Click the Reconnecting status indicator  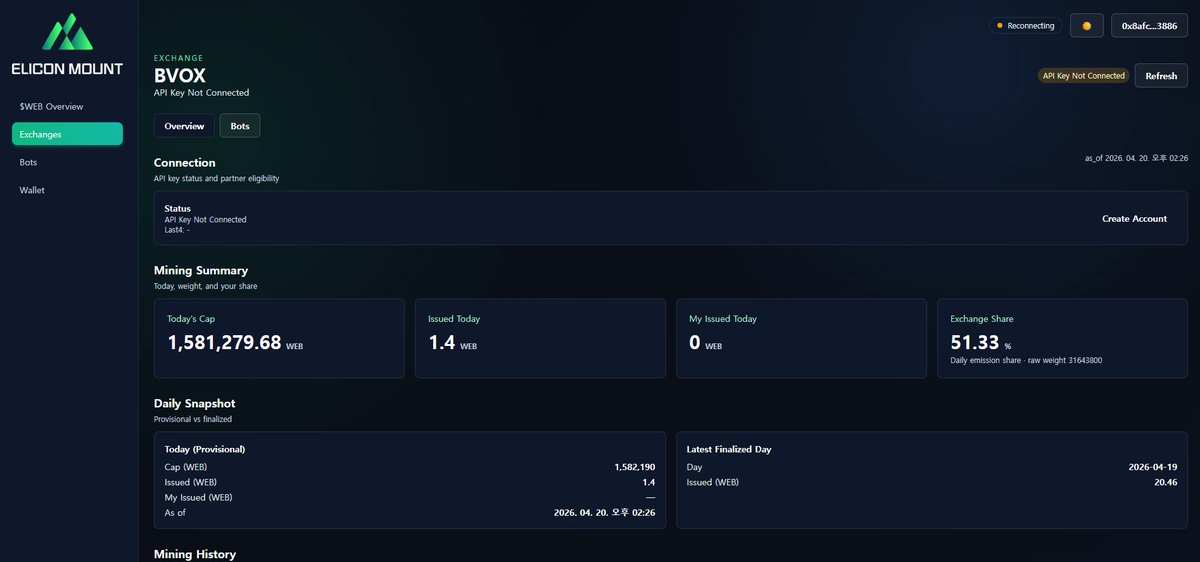coord(1026,26)
